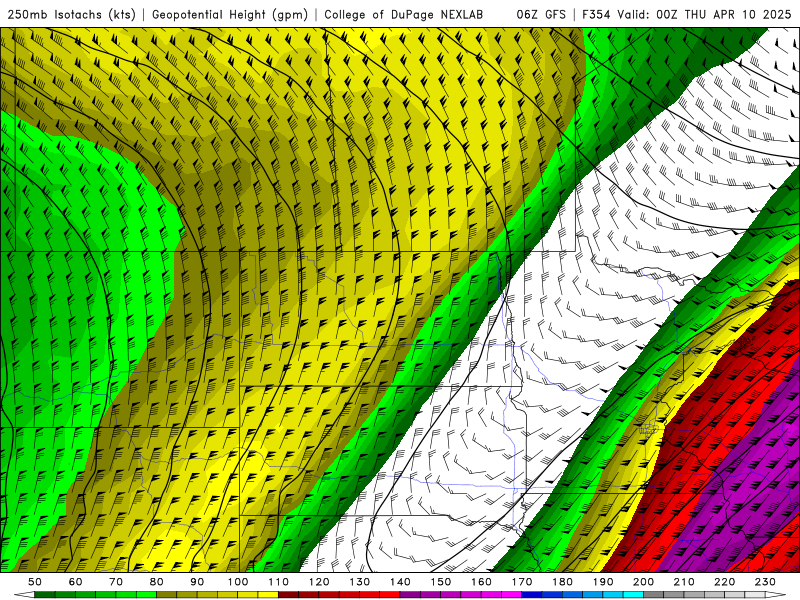Click the legend label '70'
This screenshot has width=800, height=600.
click(116, 582)
